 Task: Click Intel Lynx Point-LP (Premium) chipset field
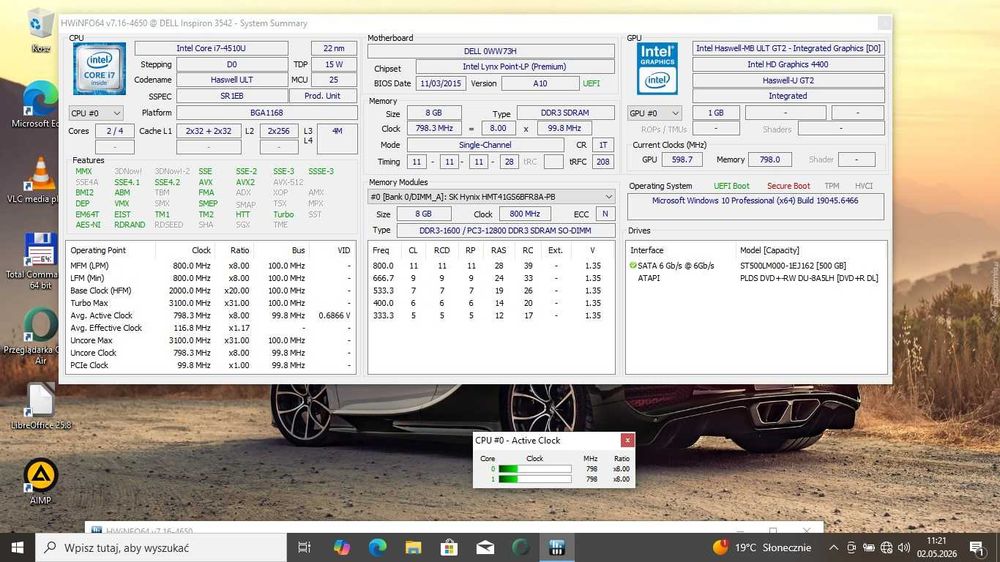tap(515, 66)
